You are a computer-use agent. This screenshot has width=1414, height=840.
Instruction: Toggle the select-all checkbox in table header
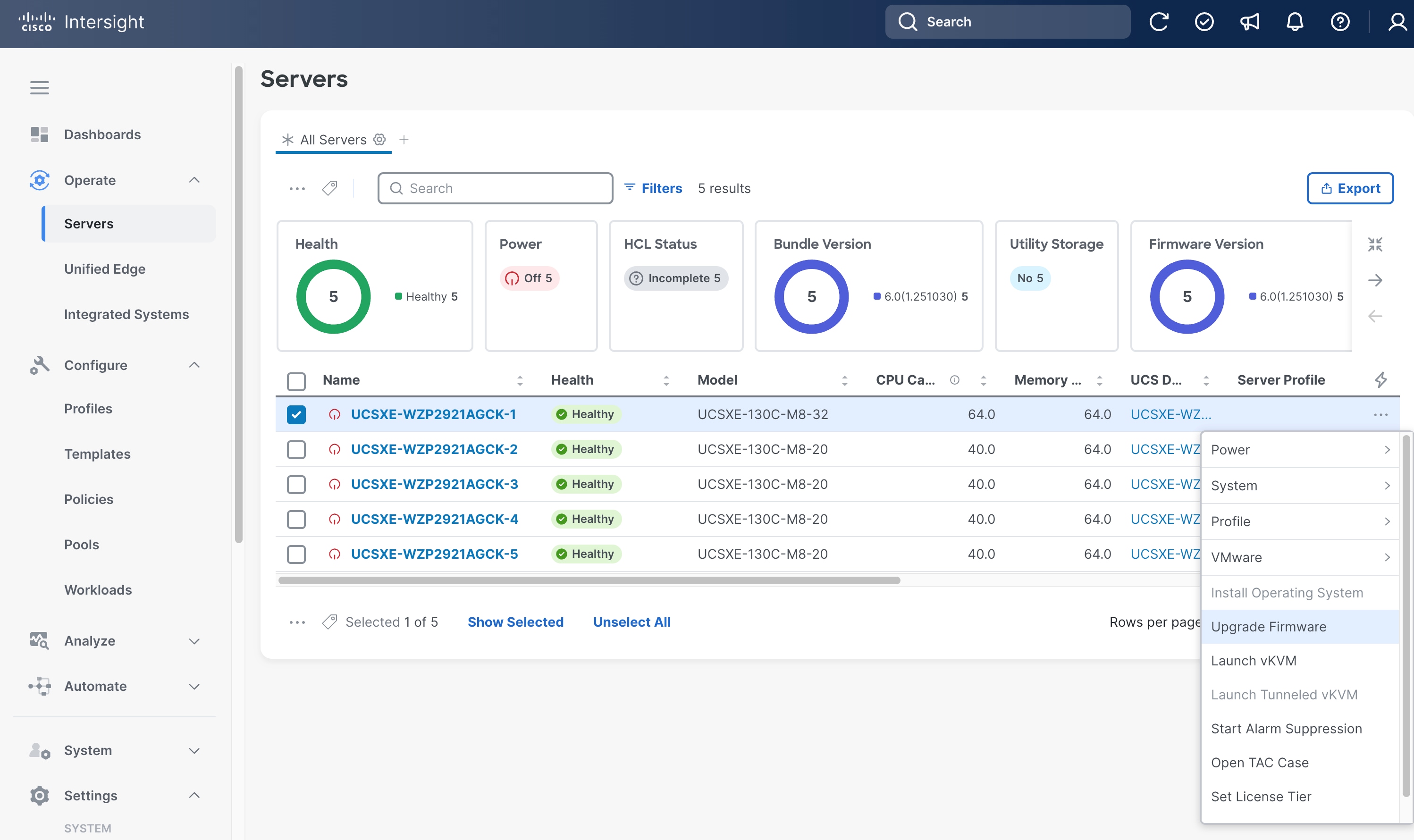point(296,381)
